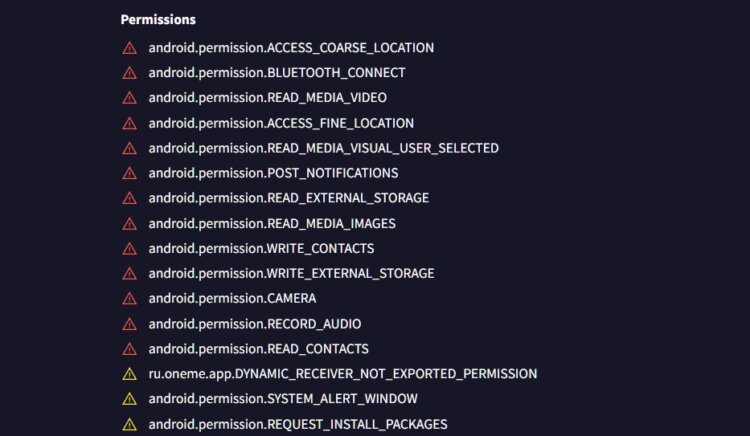750x436 pixels.
Task: Select the READ_MEDIA_IMAGES permission entry
Action: pyautogui.click(x=272, y=223)
